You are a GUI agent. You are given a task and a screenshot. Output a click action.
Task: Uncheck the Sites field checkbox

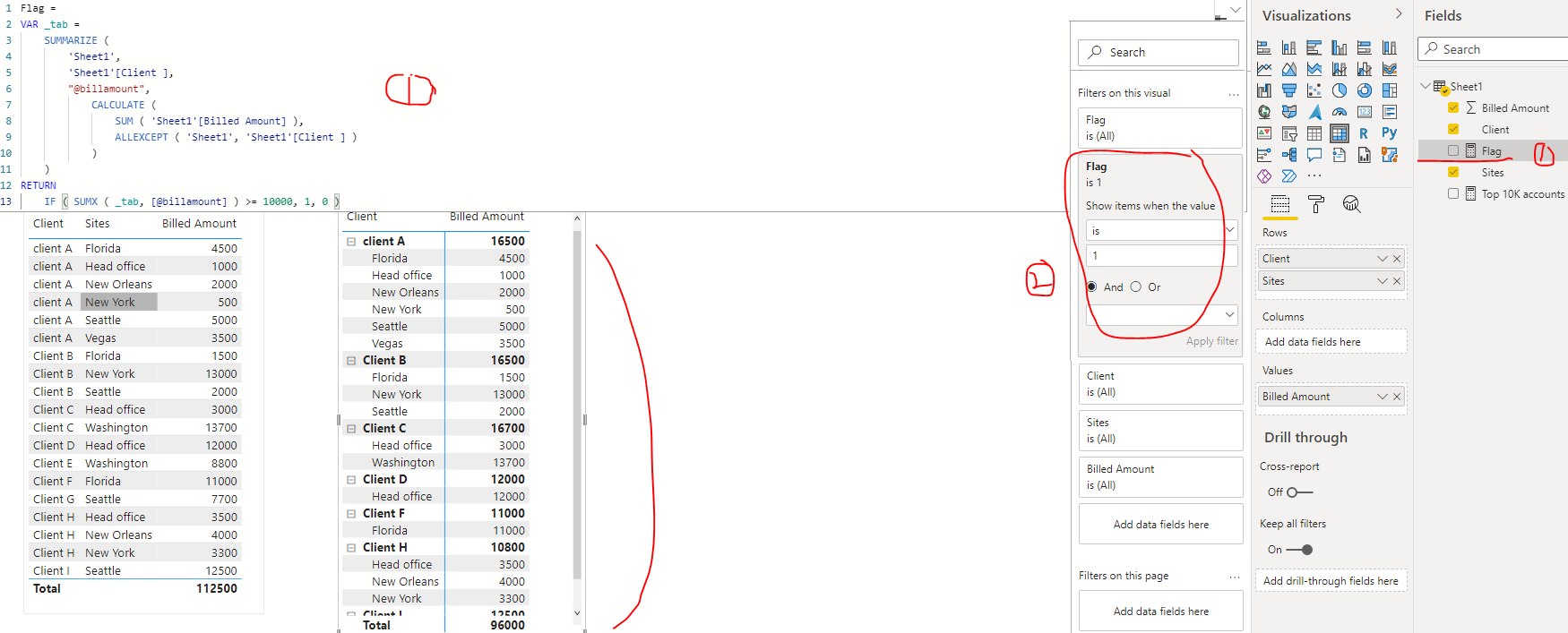click(1453, 172)
